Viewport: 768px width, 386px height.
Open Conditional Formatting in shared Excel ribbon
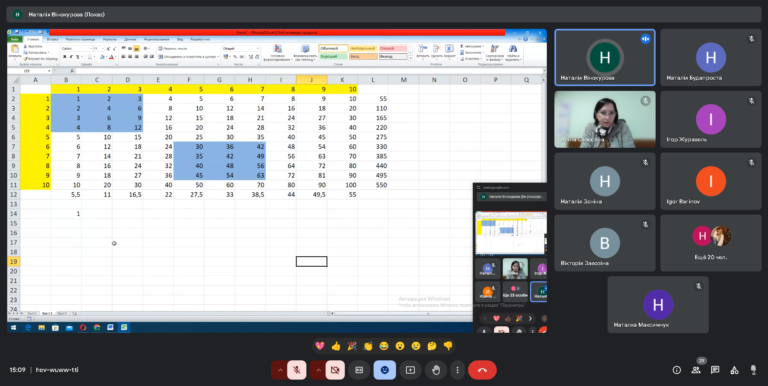pyautogui.click(x=277, y=53)
